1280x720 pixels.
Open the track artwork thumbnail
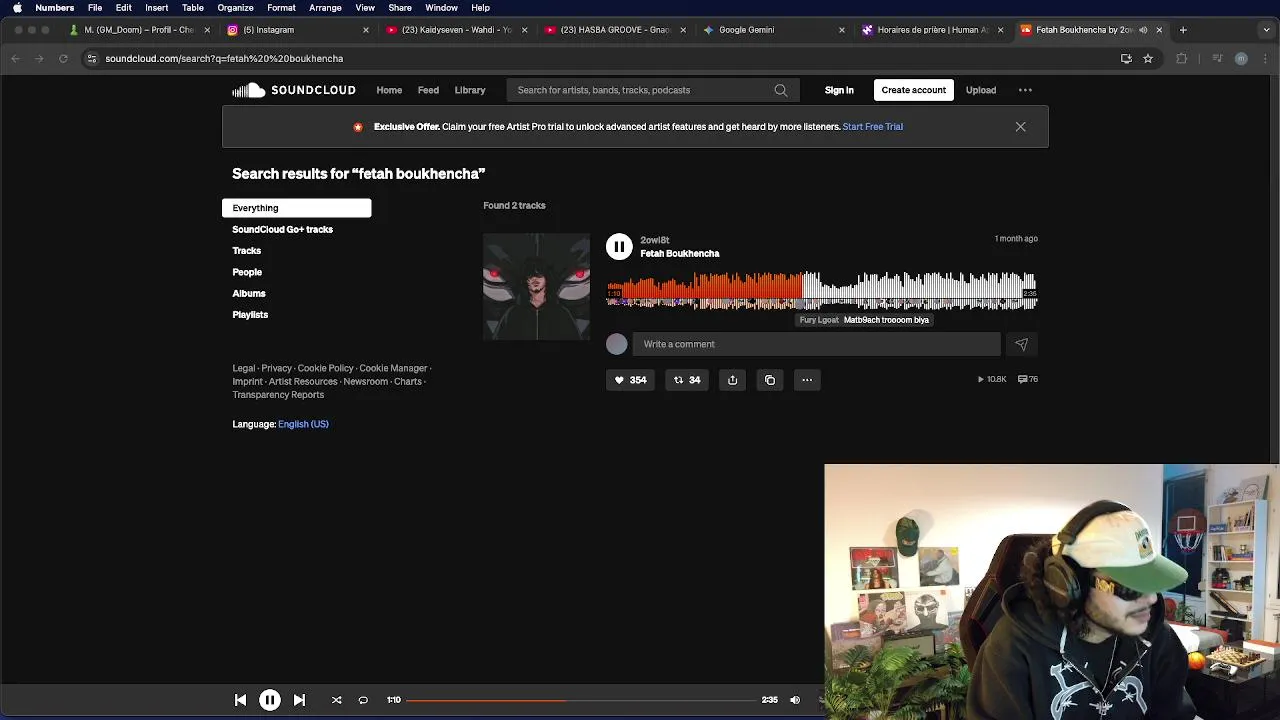tap(537, 287)
